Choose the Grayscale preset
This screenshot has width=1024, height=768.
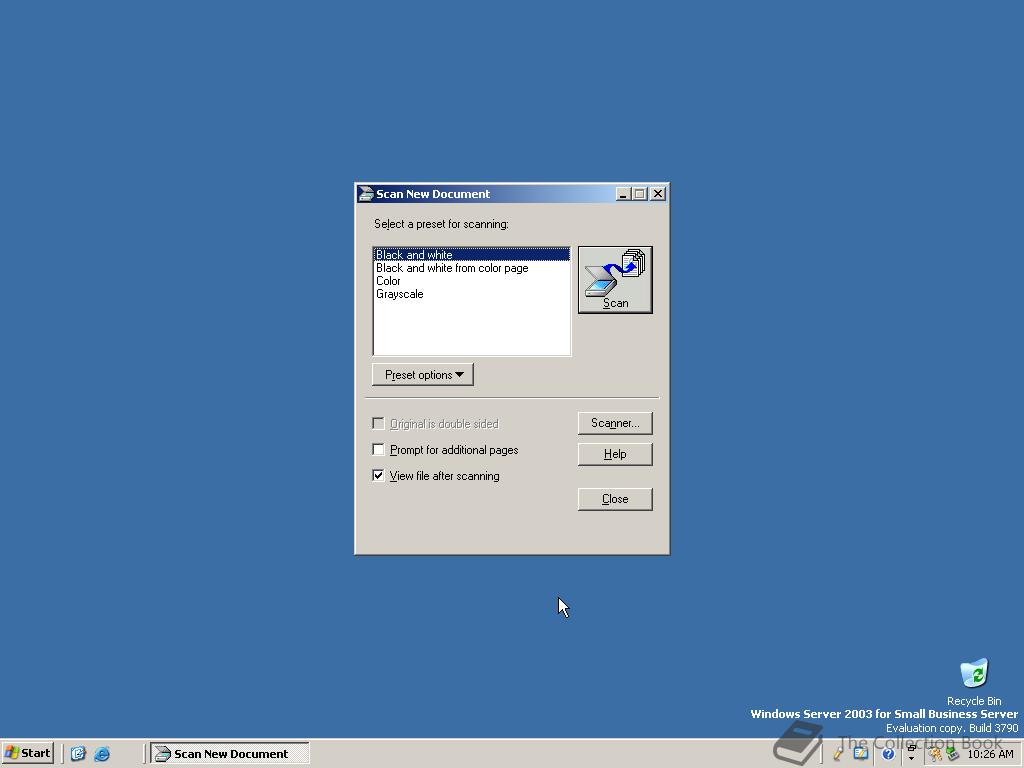click(471, 294)
